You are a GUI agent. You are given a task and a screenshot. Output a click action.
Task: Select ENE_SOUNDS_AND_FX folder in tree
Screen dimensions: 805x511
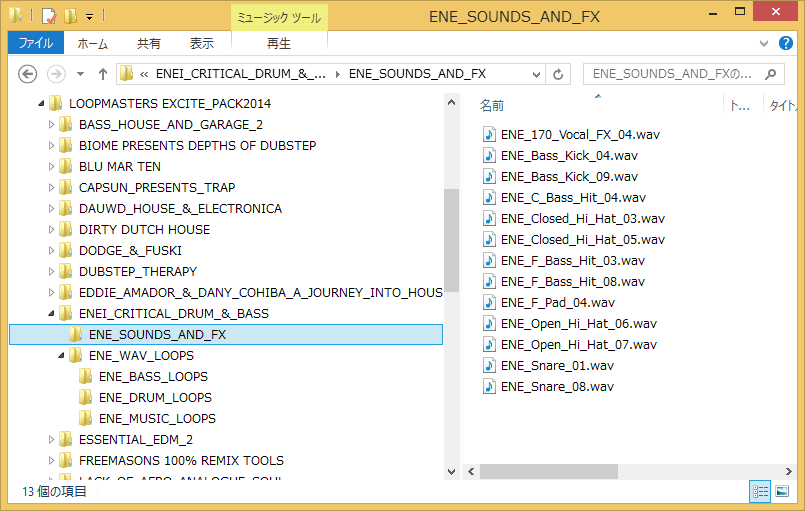[226, 334]
